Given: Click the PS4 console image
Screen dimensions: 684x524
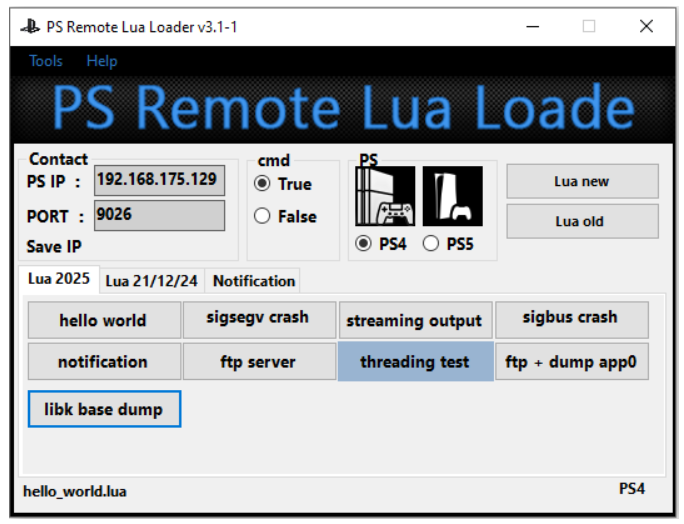Looking at the screenshot, I should point(385,196).
